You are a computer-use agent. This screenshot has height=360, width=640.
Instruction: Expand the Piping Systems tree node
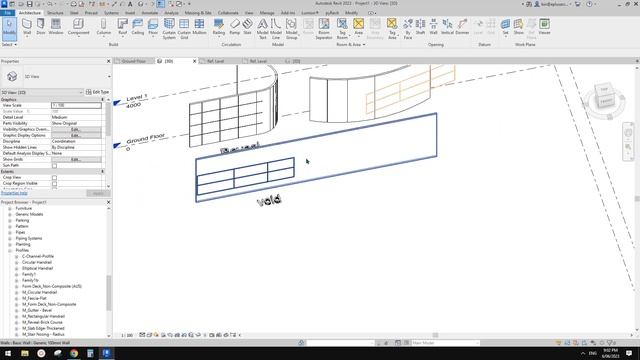10,238
